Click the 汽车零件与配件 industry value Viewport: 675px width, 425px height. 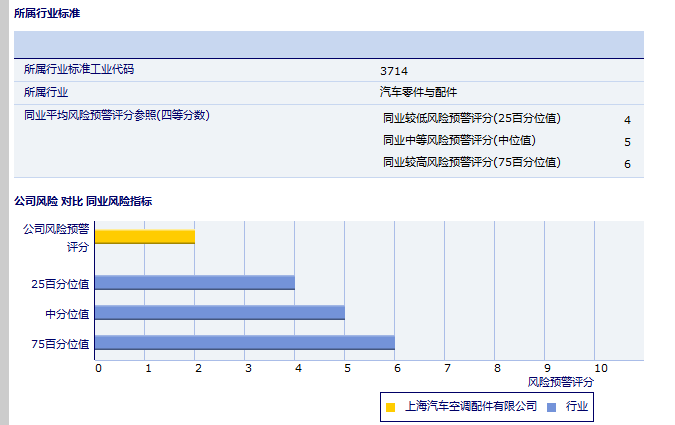coord(418,92)
